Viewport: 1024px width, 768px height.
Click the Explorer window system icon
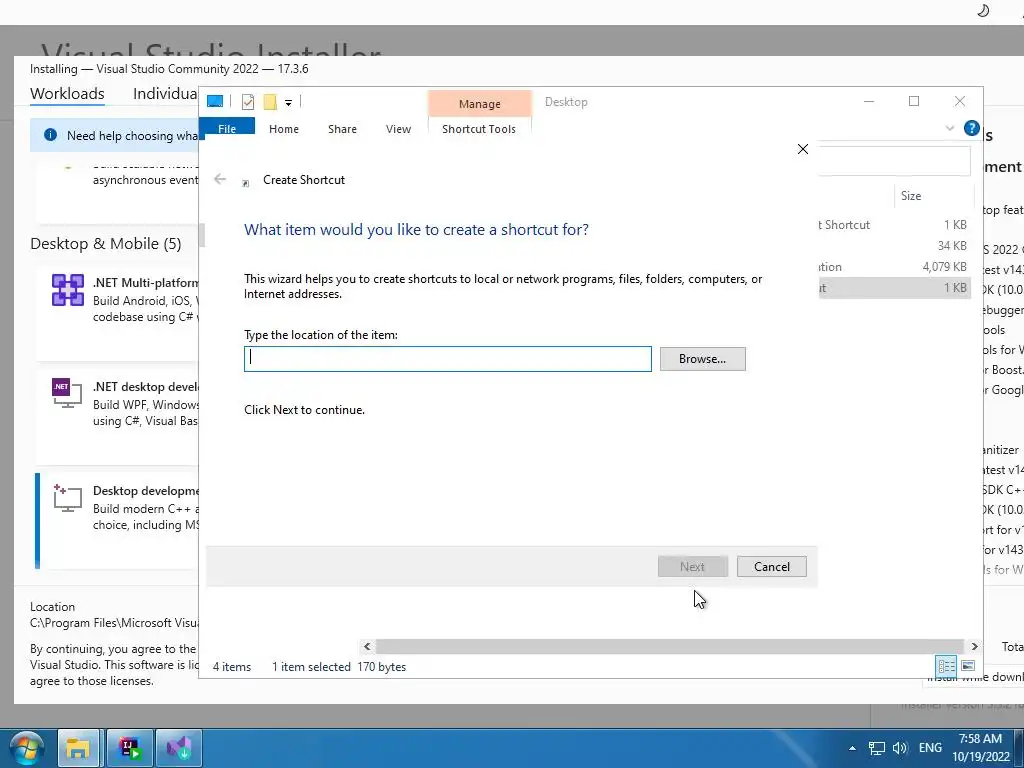pos(215,101)
